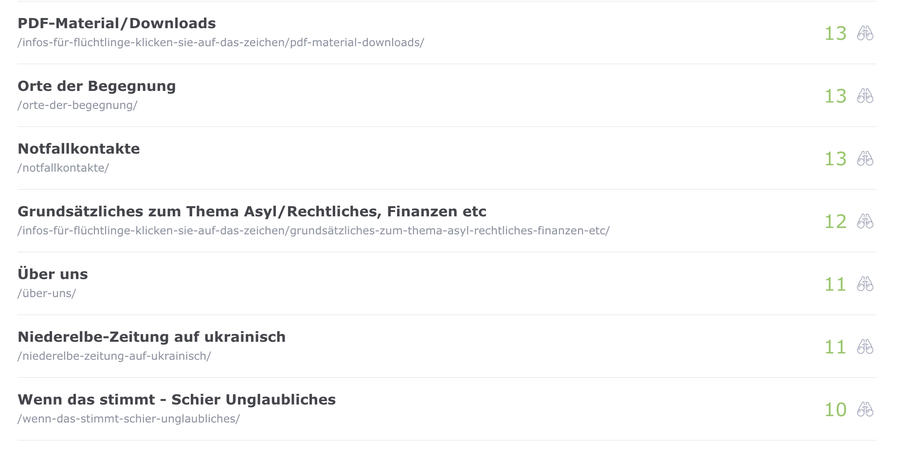Open Niederelbe-Zeitung auf ukrainisch title
Image resolution: width=904 pixels, height=457 pixels.
click(x=151, y=337)
